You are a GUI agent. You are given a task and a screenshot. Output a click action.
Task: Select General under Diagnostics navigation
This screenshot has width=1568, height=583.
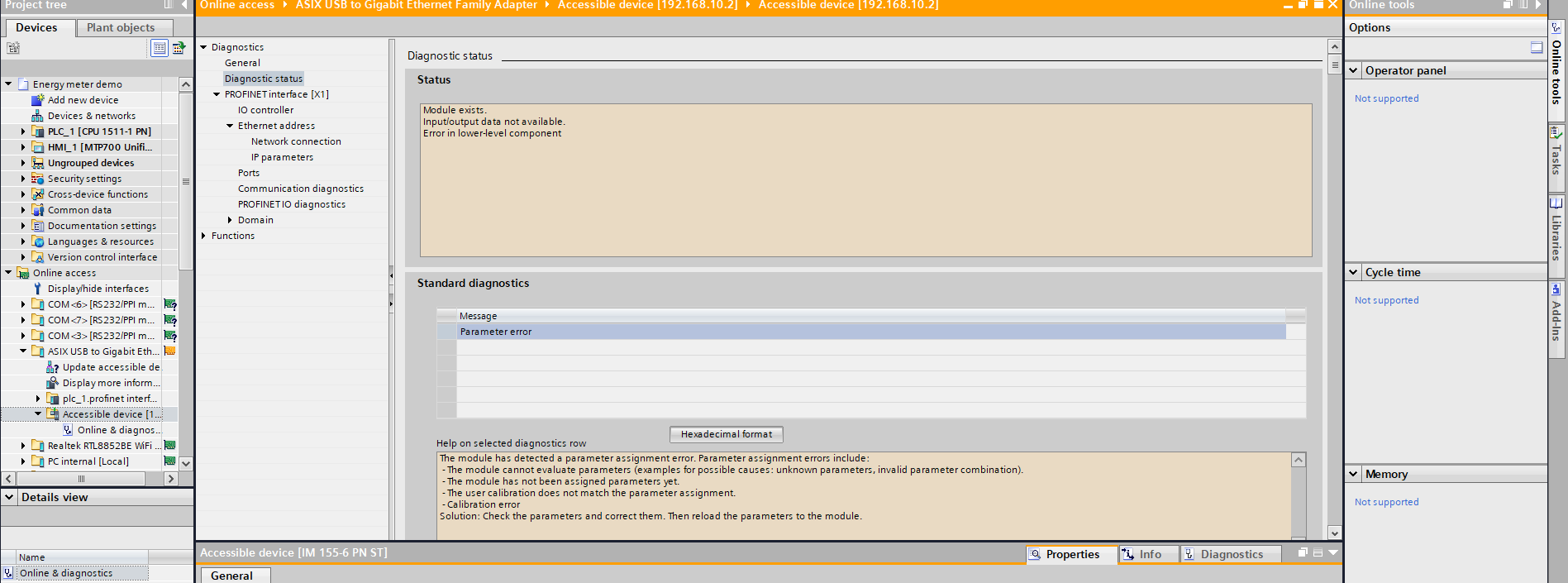click(x=242, y=63)
